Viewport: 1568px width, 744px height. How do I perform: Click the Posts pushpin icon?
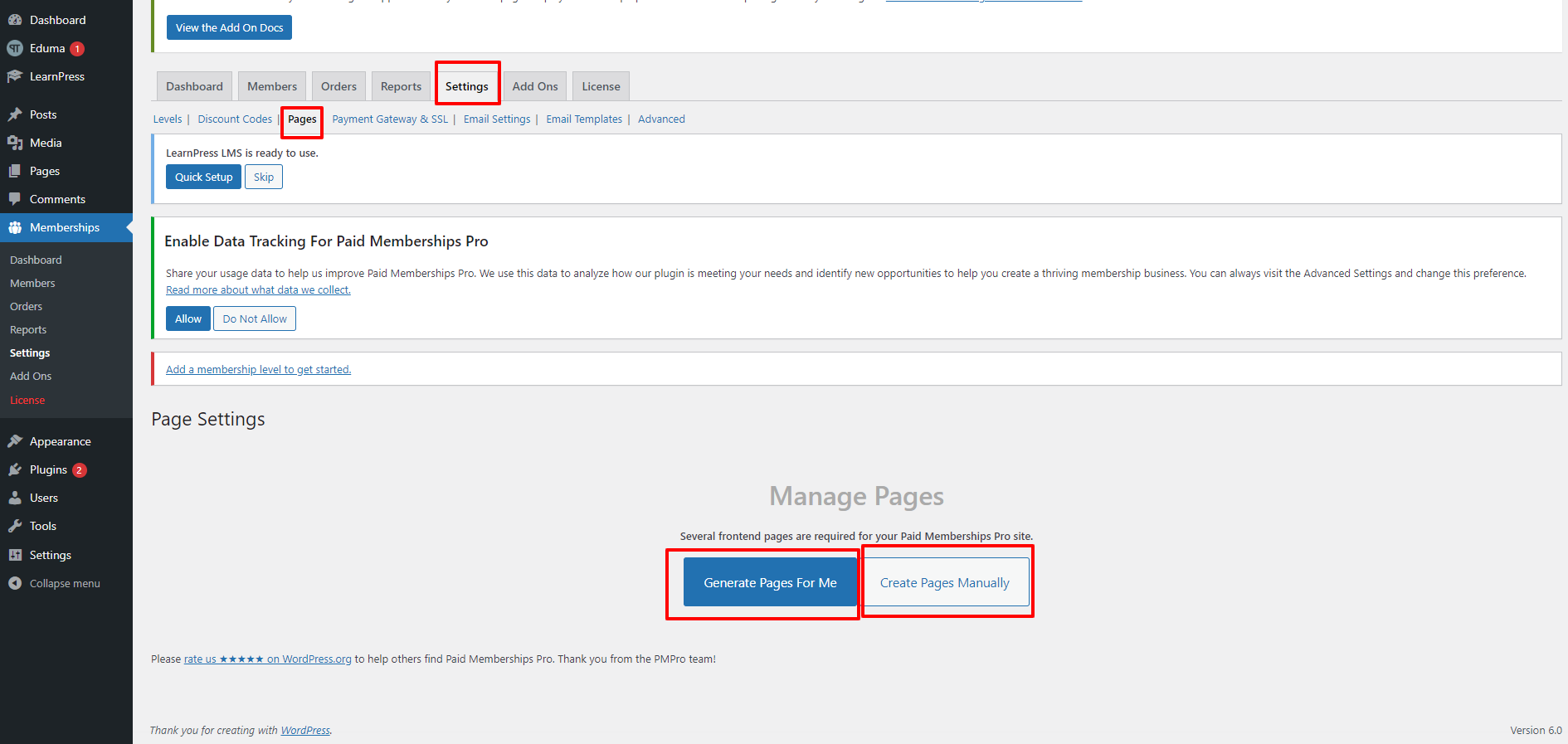point(15,114)
